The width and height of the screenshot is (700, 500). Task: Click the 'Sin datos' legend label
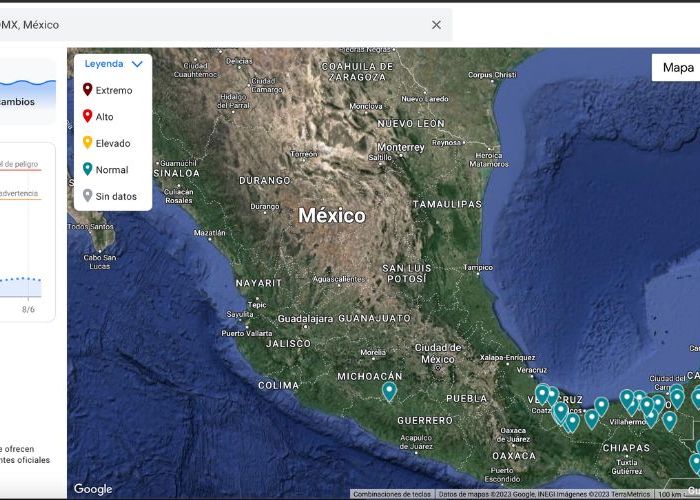click(116, 196)
